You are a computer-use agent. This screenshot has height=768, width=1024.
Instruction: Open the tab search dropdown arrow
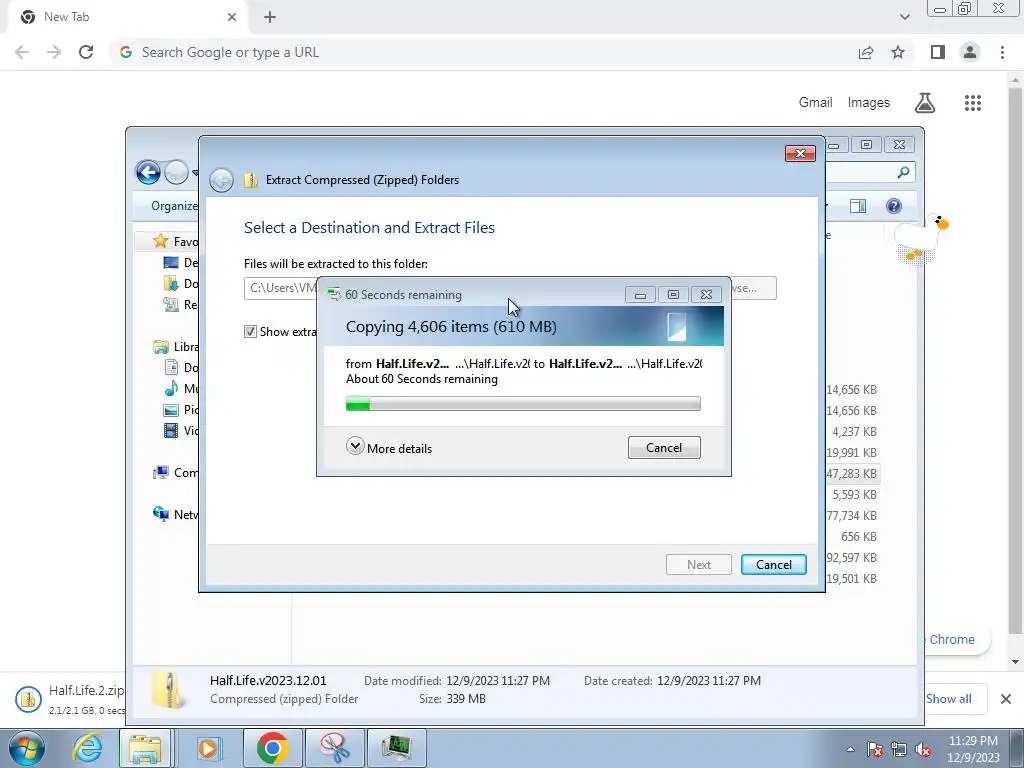(904, 17)
